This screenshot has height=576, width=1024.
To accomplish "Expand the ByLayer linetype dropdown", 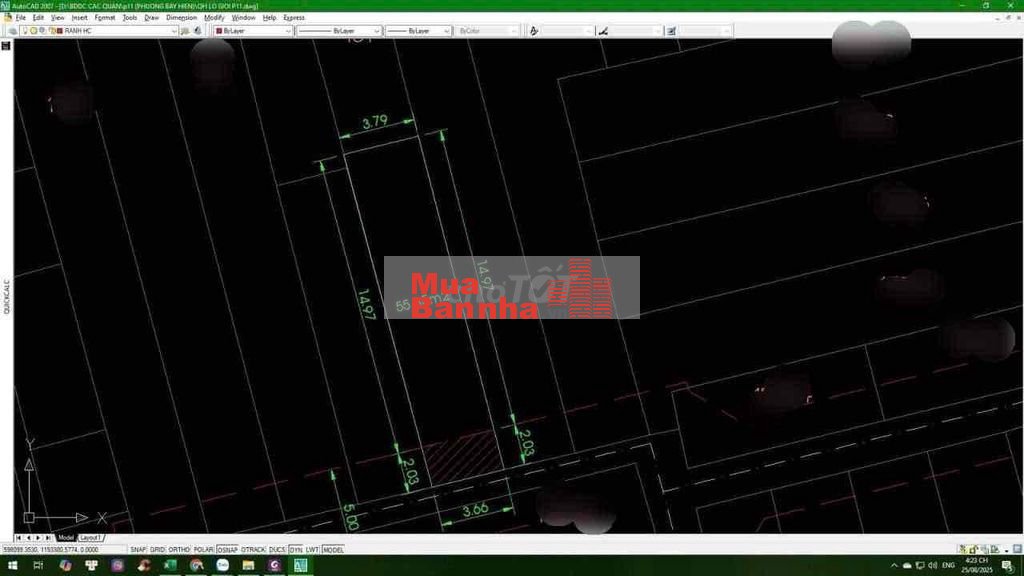I will tap(339, 31).
